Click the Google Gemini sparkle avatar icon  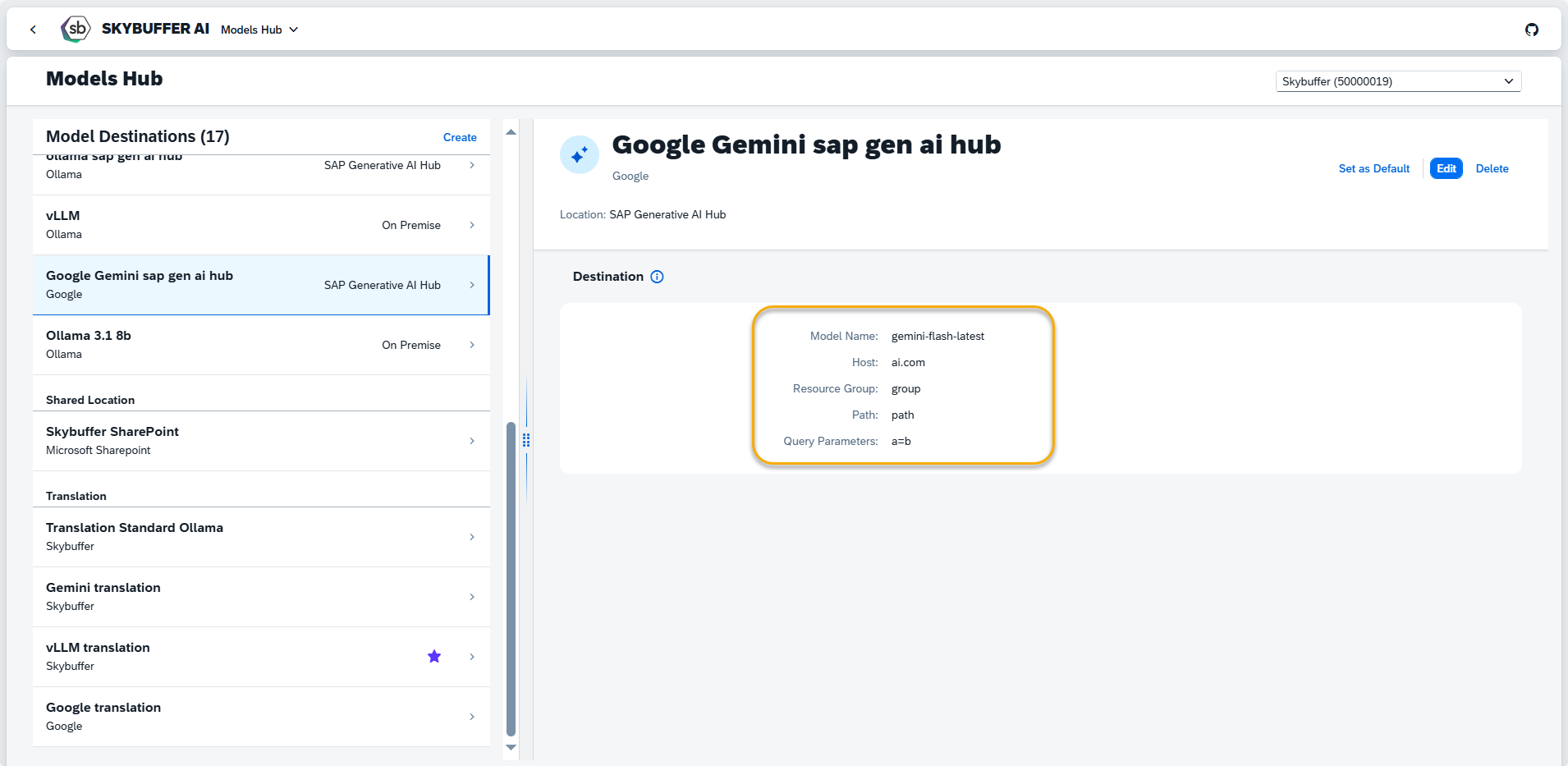pyautogui.click(x=580, y=154)
